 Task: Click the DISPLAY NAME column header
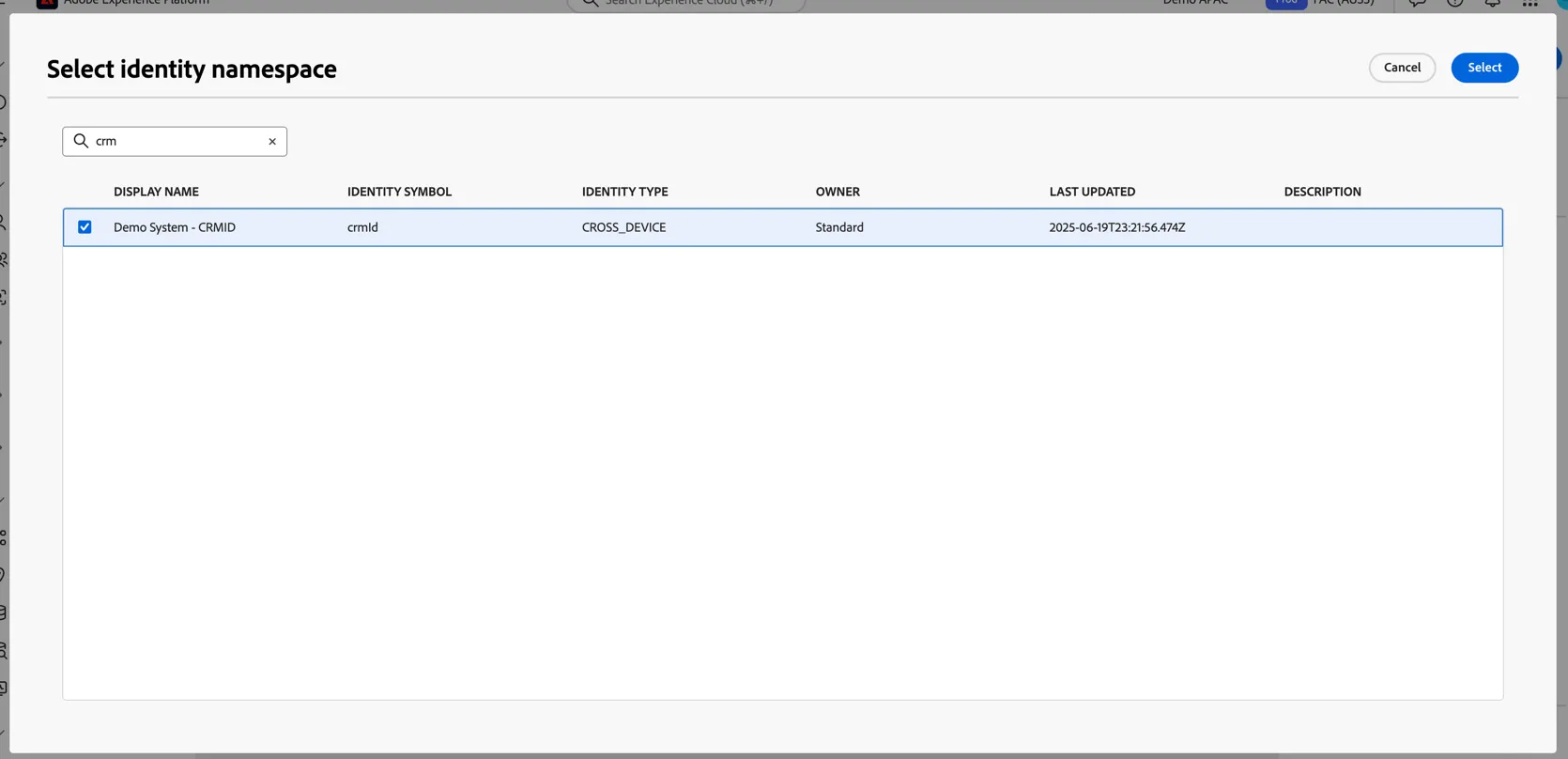coord(156,192)
